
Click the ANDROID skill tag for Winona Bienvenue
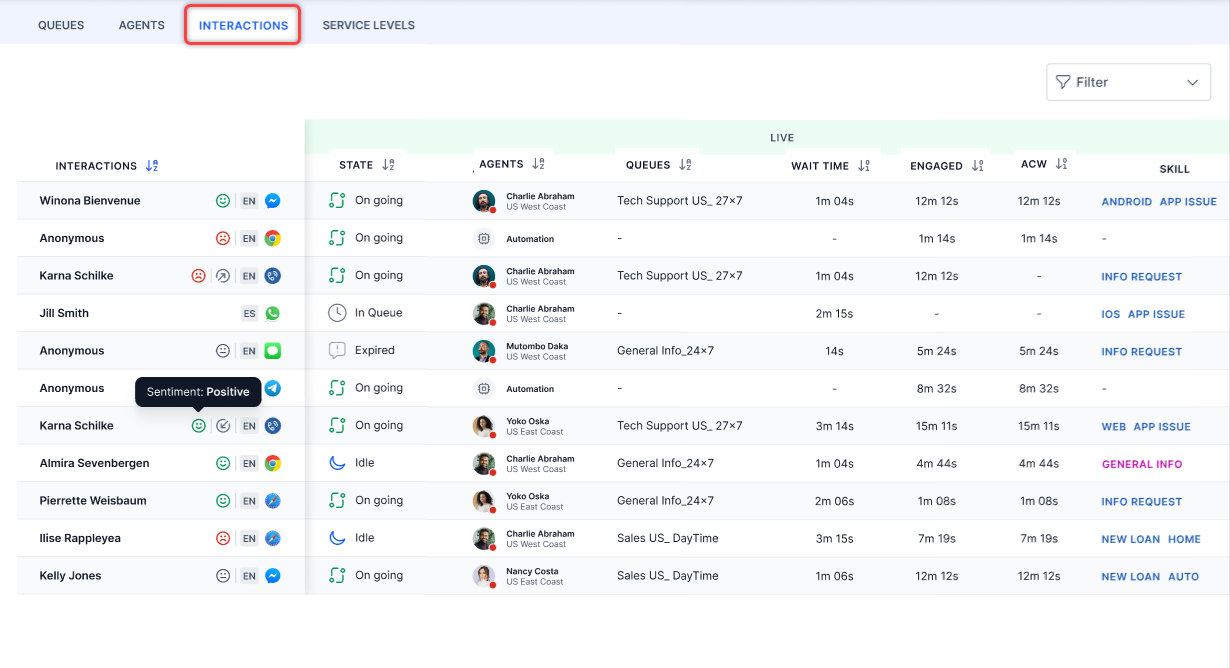(1126, 201)
